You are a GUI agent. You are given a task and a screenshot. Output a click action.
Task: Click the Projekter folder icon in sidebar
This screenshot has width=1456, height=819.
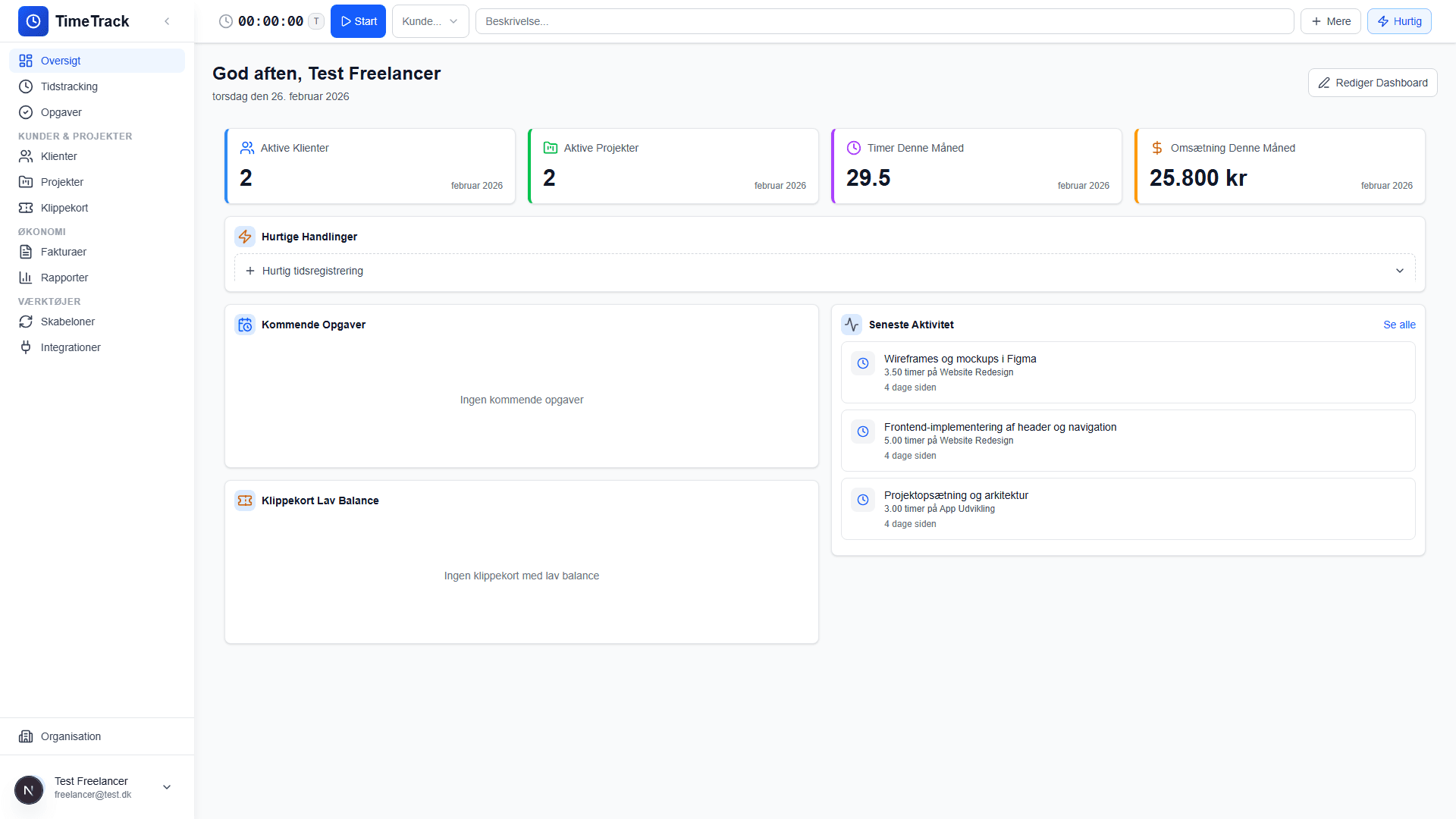tap(26, 182)
